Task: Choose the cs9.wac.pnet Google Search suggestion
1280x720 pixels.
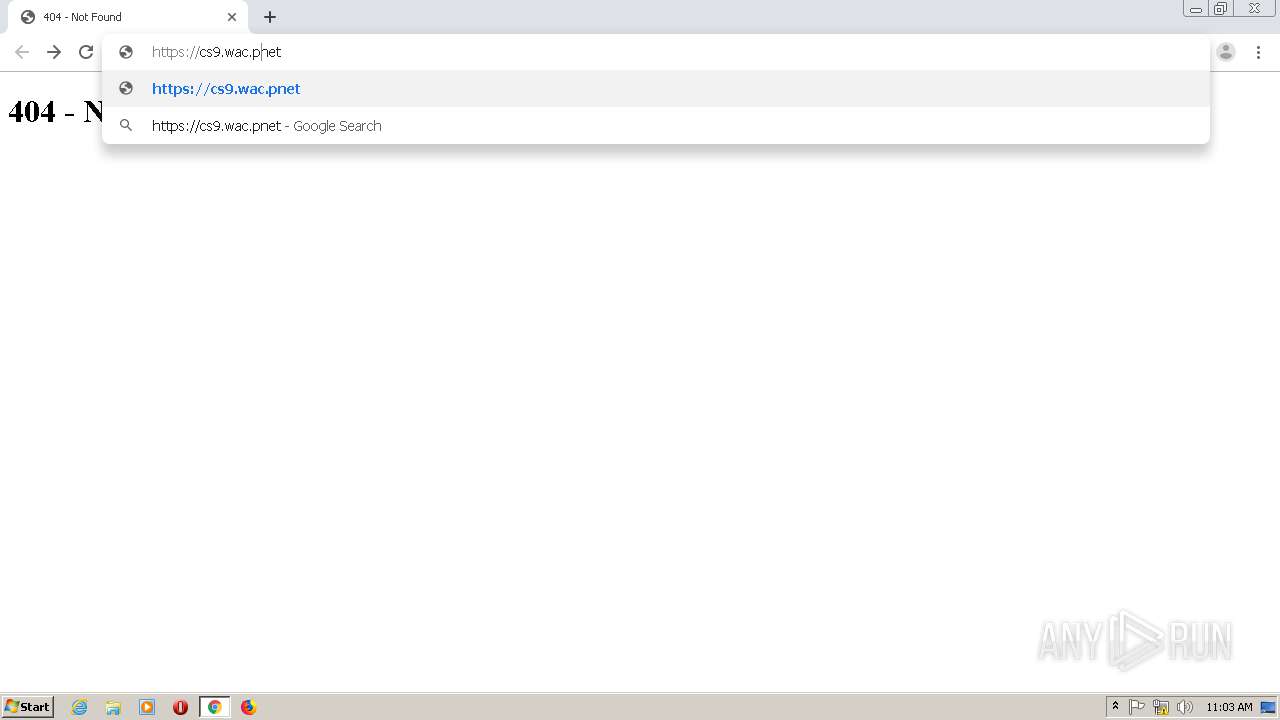Action: [656, 125]
